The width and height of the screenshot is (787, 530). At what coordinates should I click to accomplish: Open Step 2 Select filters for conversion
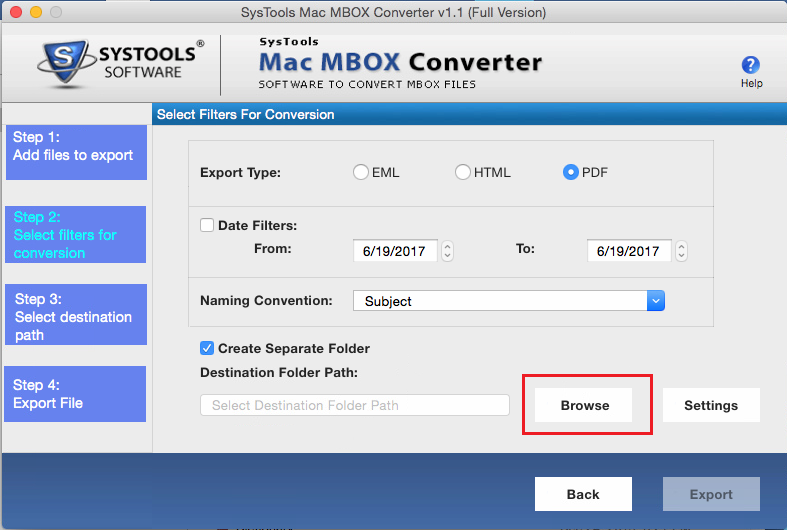tap(76, 235)
